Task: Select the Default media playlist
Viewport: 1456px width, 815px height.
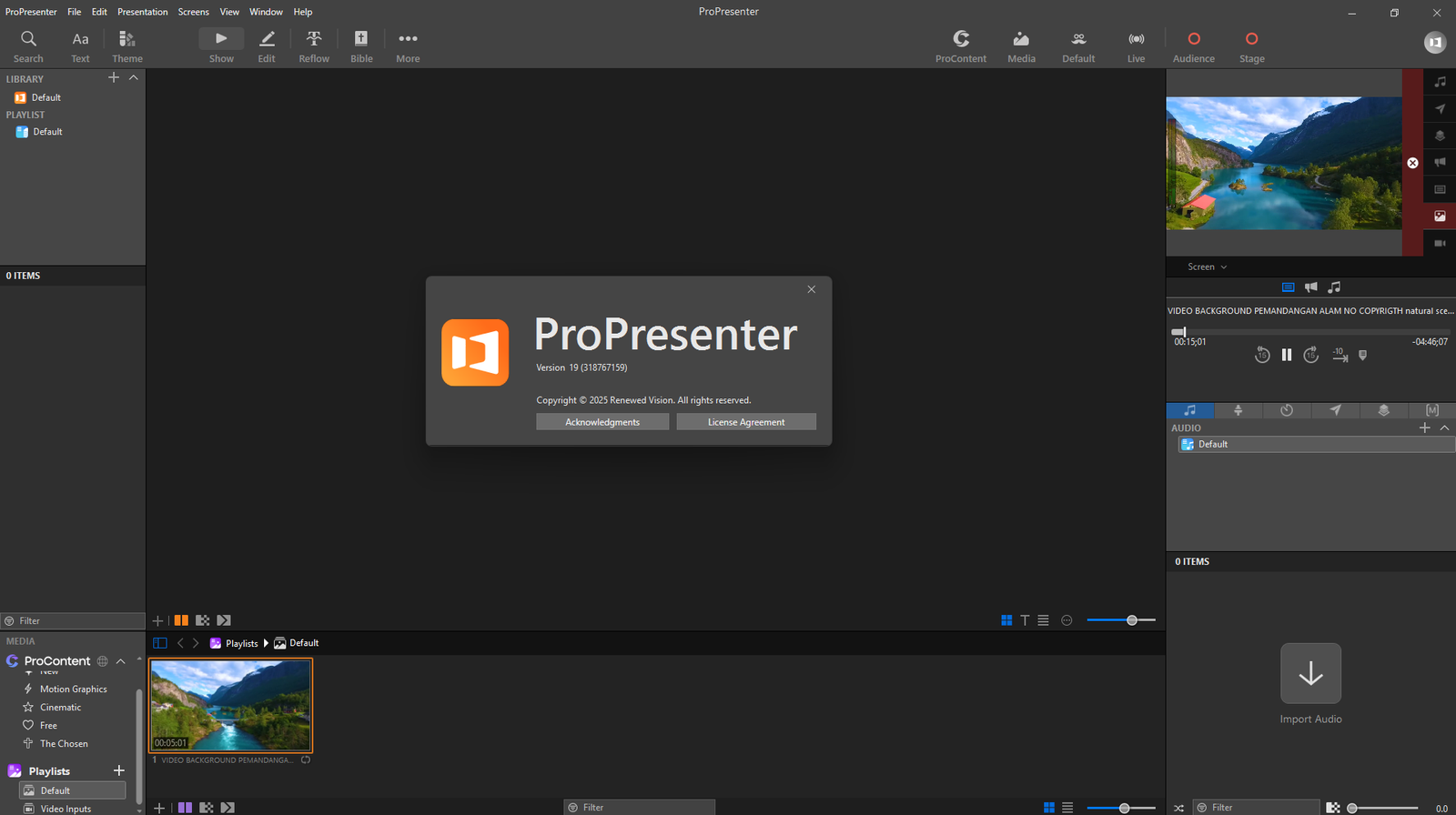Action: point(73,790)
